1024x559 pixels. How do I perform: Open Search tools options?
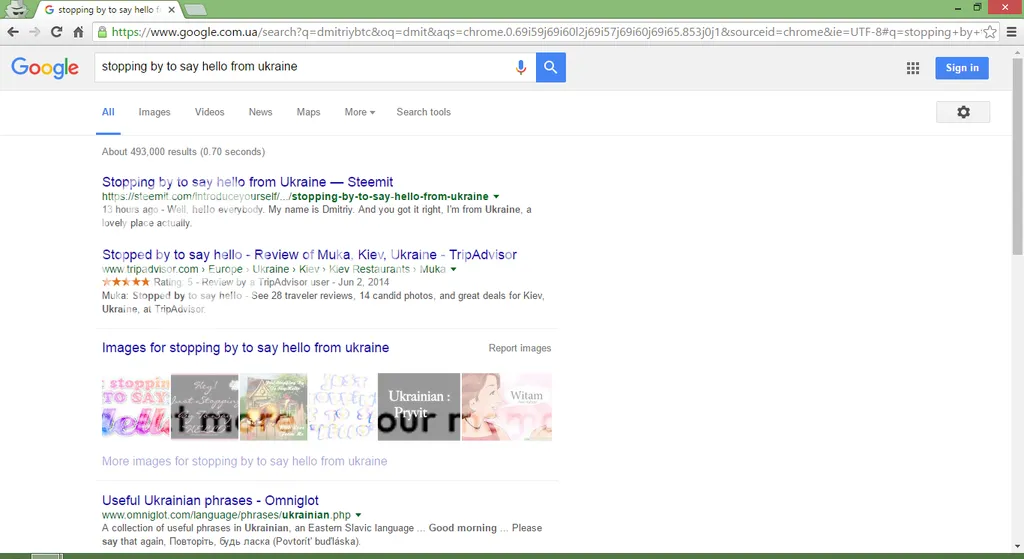point(423,112)
